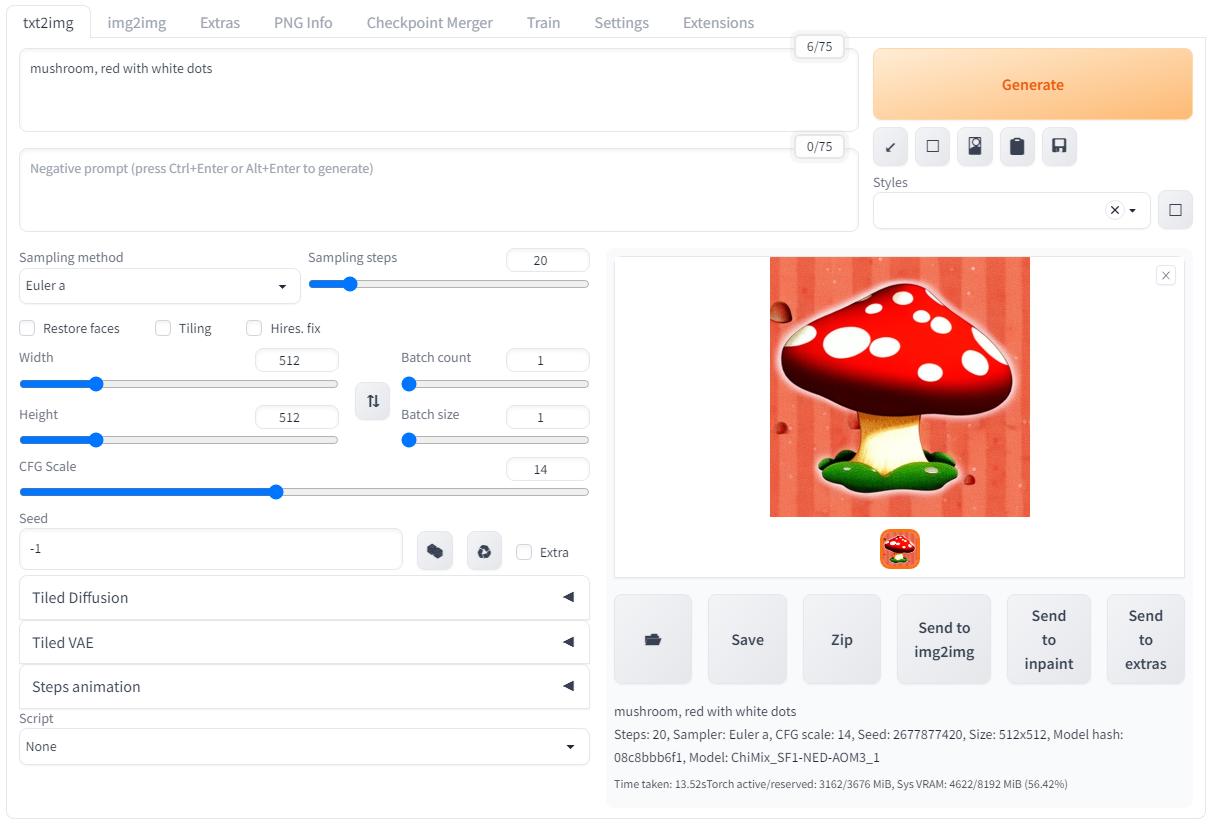
Task: Click the 'Steps: 20, Sampler: Euler a' info line
Action: 869,746
